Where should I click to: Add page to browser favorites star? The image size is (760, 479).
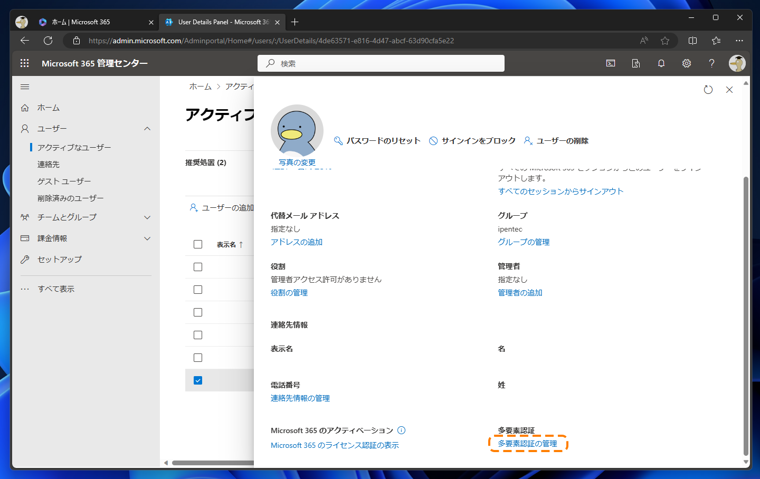point(665,41)
